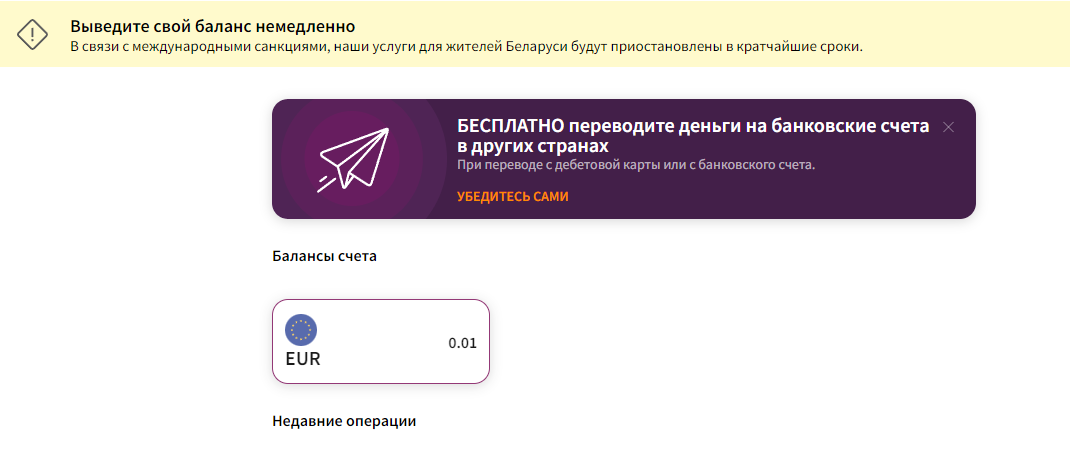Click the 0.01 balance amount
Screen dimensions: 1070x456
[x=462, y=343]
